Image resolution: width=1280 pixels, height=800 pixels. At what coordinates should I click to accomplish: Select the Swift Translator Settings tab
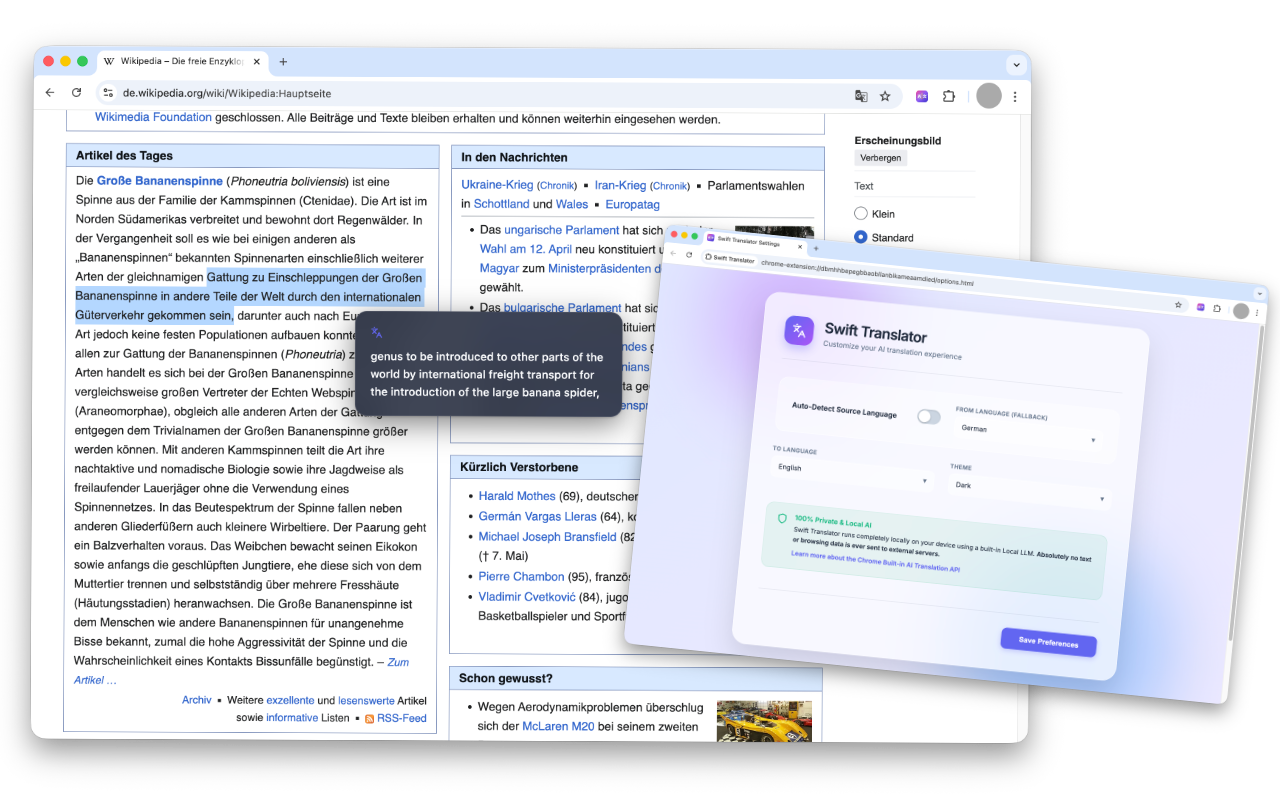tap(753, 241)
